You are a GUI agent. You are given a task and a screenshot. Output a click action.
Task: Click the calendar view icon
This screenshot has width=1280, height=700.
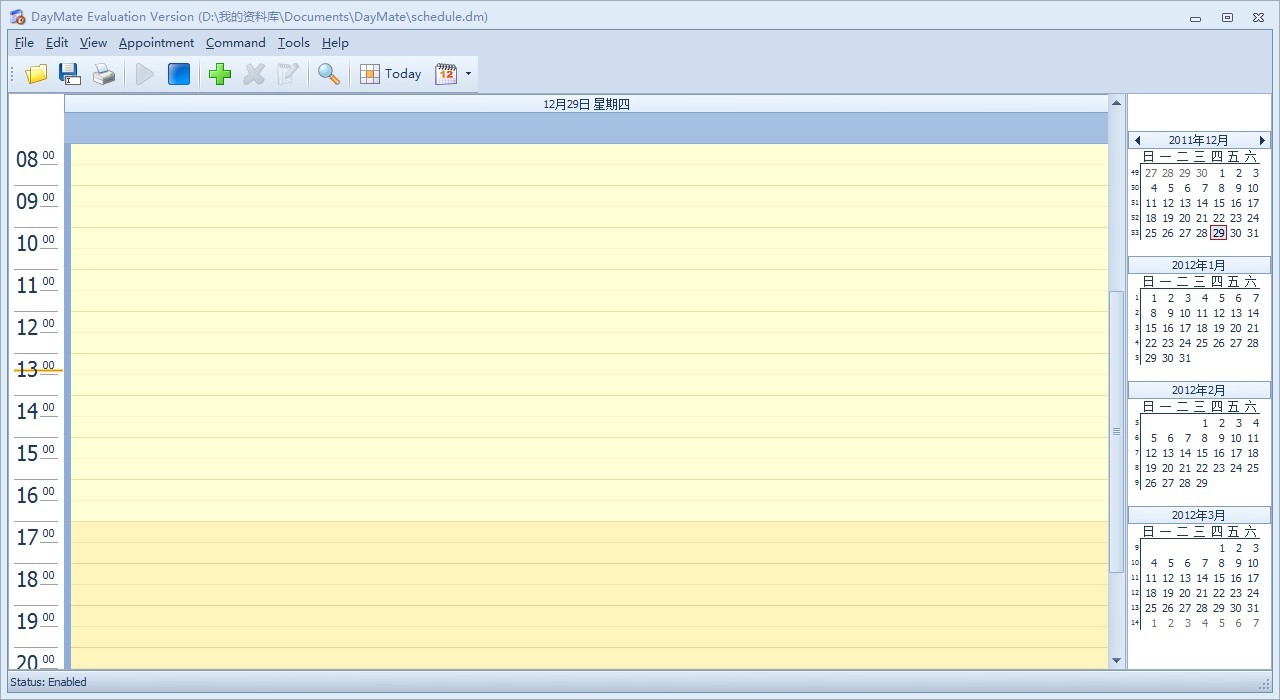click(x=446, y=74)
